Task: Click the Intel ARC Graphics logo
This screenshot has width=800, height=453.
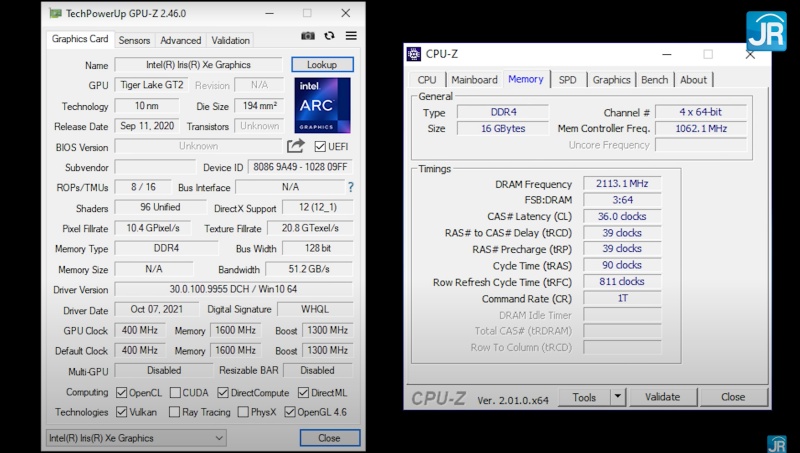Action: coord(322,106)
